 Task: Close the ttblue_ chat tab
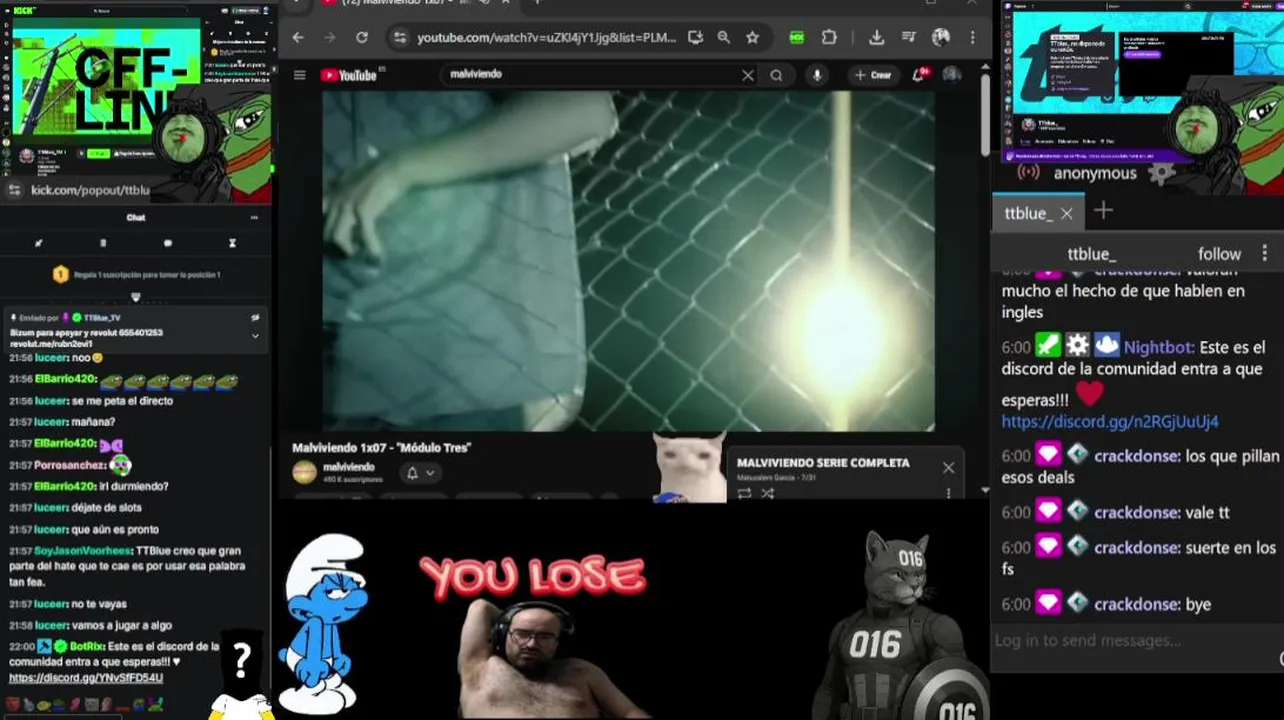pos(1066,213)
